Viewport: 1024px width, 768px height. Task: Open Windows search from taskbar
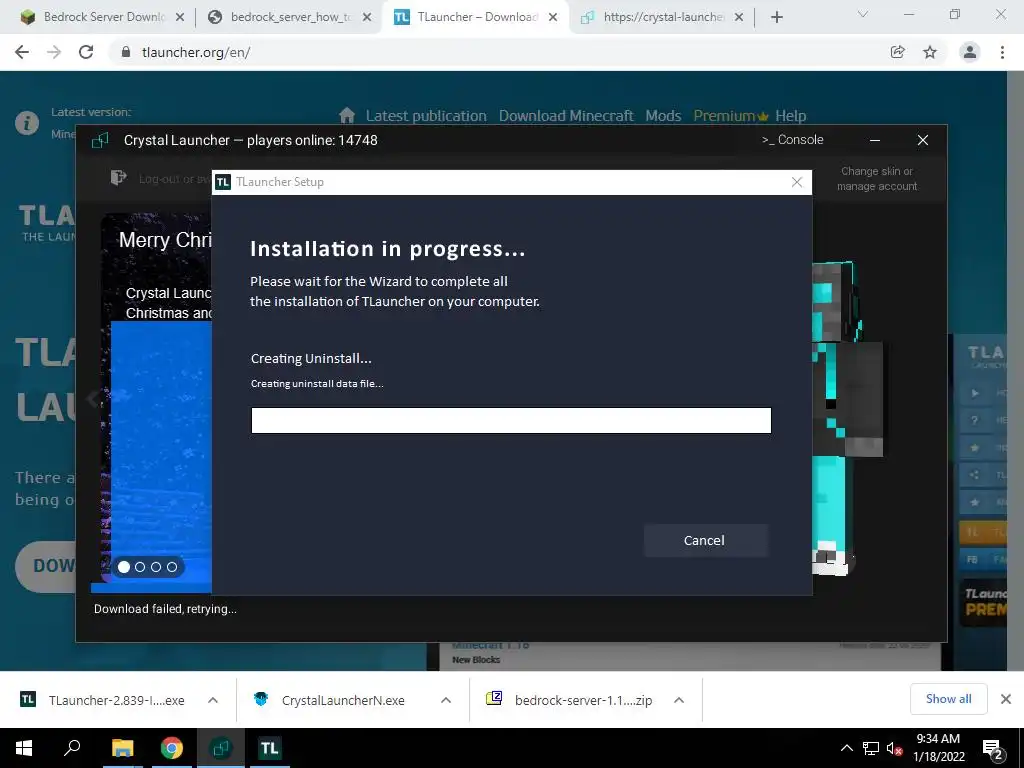pyautogui.click(x=72, y=748)
